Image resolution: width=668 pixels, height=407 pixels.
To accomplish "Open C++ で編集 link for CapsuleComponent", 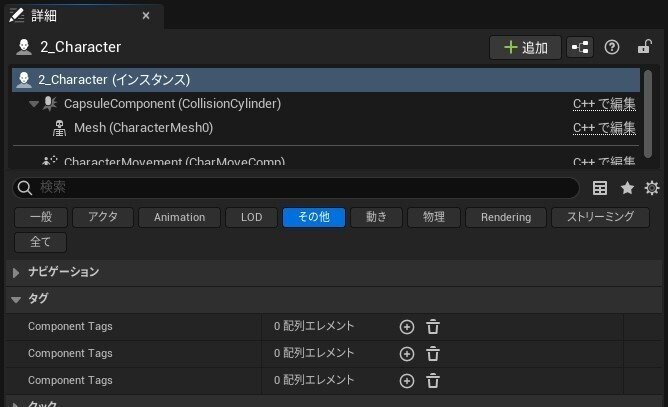I will coord(604,104).
